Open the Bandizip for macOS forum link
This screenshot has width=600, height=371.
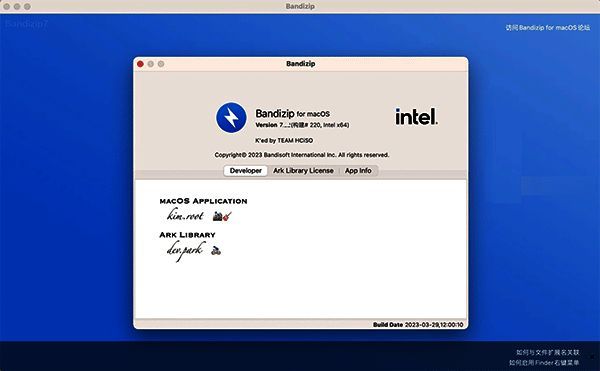coord(547,28)
